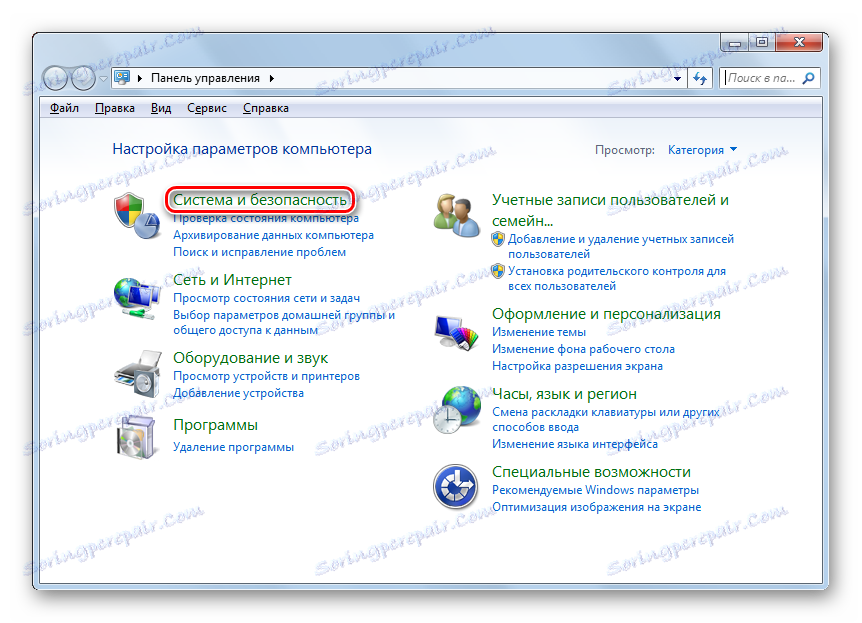Image resolution: width=862 pixels, height=623 pixels.
Task: Open the 'Вид' menu
Action: pyautogui.click(x=161, y=108)
